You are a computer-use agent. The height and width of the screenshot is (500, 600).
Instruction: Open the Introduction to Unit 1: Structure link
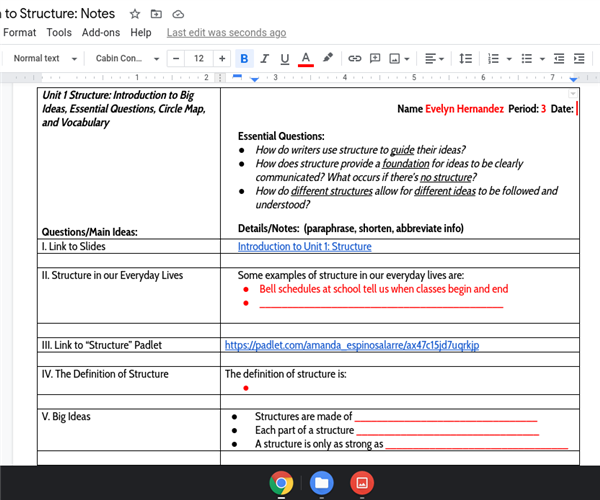coord(305,246)
